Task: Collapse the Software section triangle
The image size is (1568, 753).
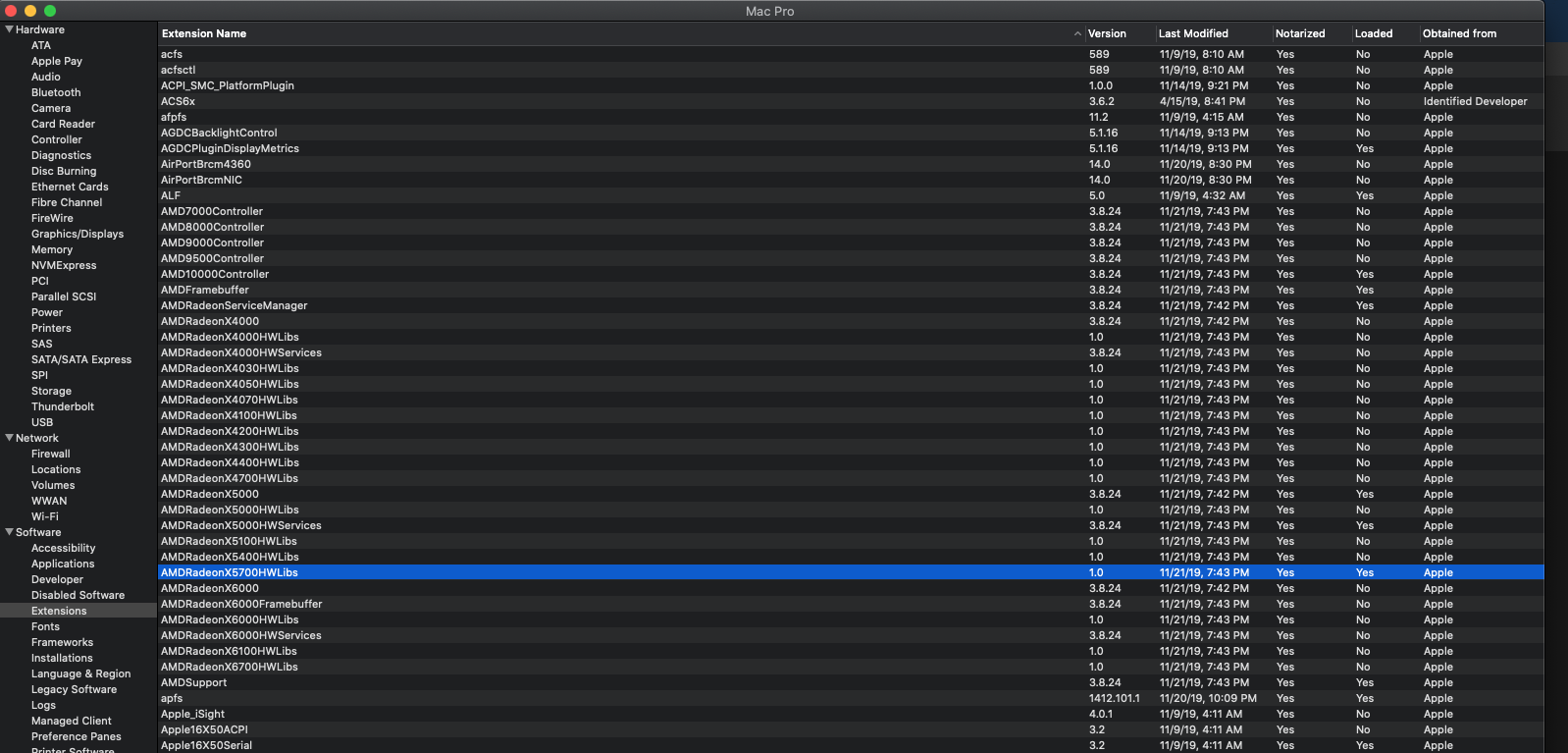Action: pyautogui.click(x=9, y=532)
